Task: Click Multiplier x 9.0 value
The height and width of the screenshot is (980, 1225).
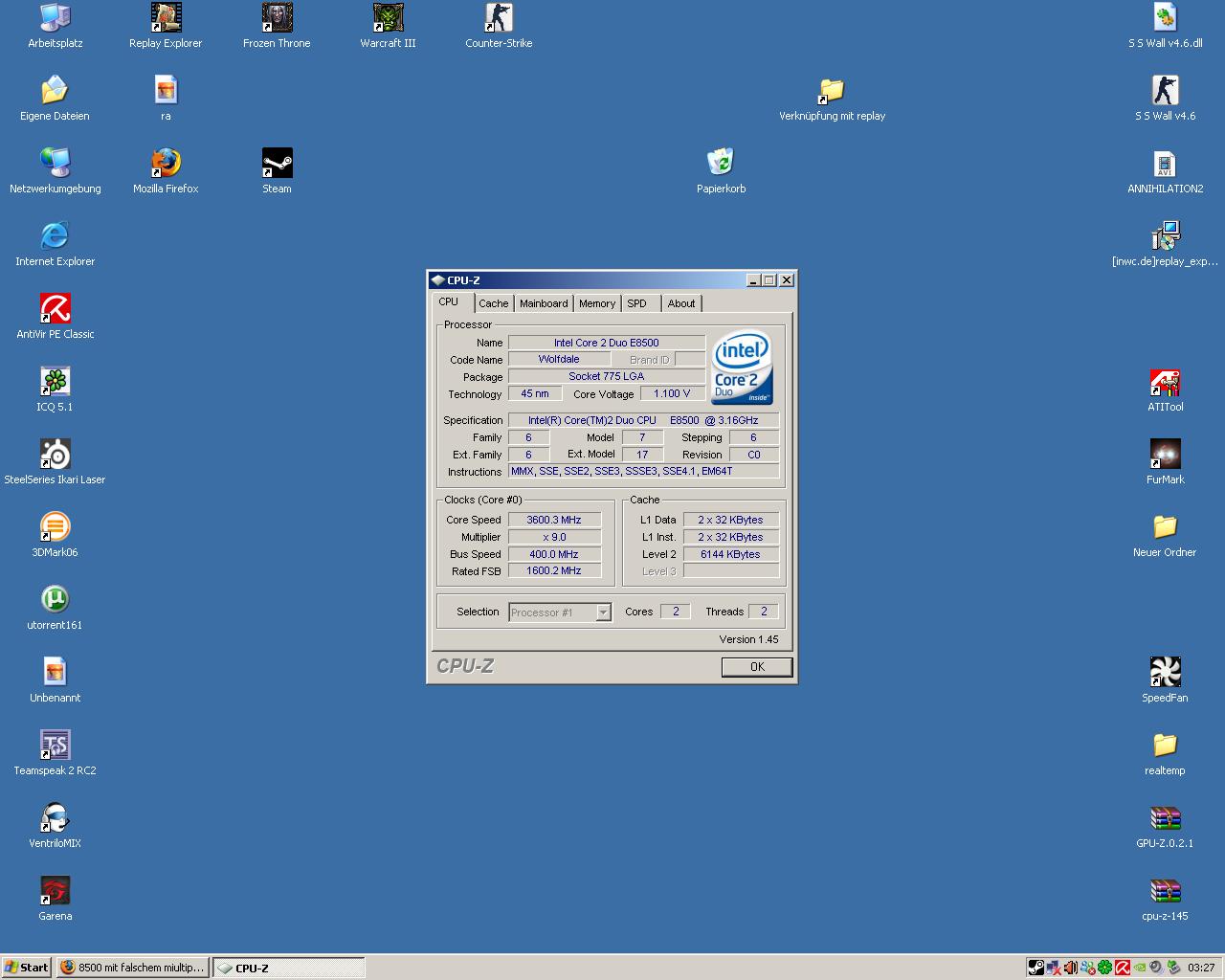Action: (554, 537)
